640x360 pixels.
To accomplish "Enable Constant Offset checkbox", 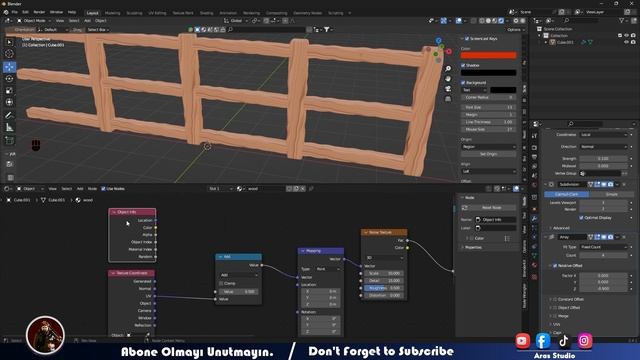I will click(555, 300).
